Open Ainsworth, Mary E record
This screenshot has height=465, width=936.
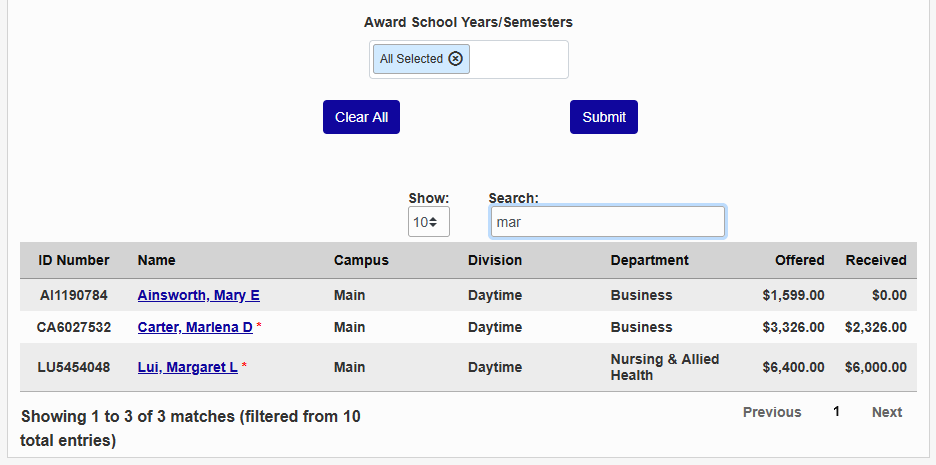(198, 295)
